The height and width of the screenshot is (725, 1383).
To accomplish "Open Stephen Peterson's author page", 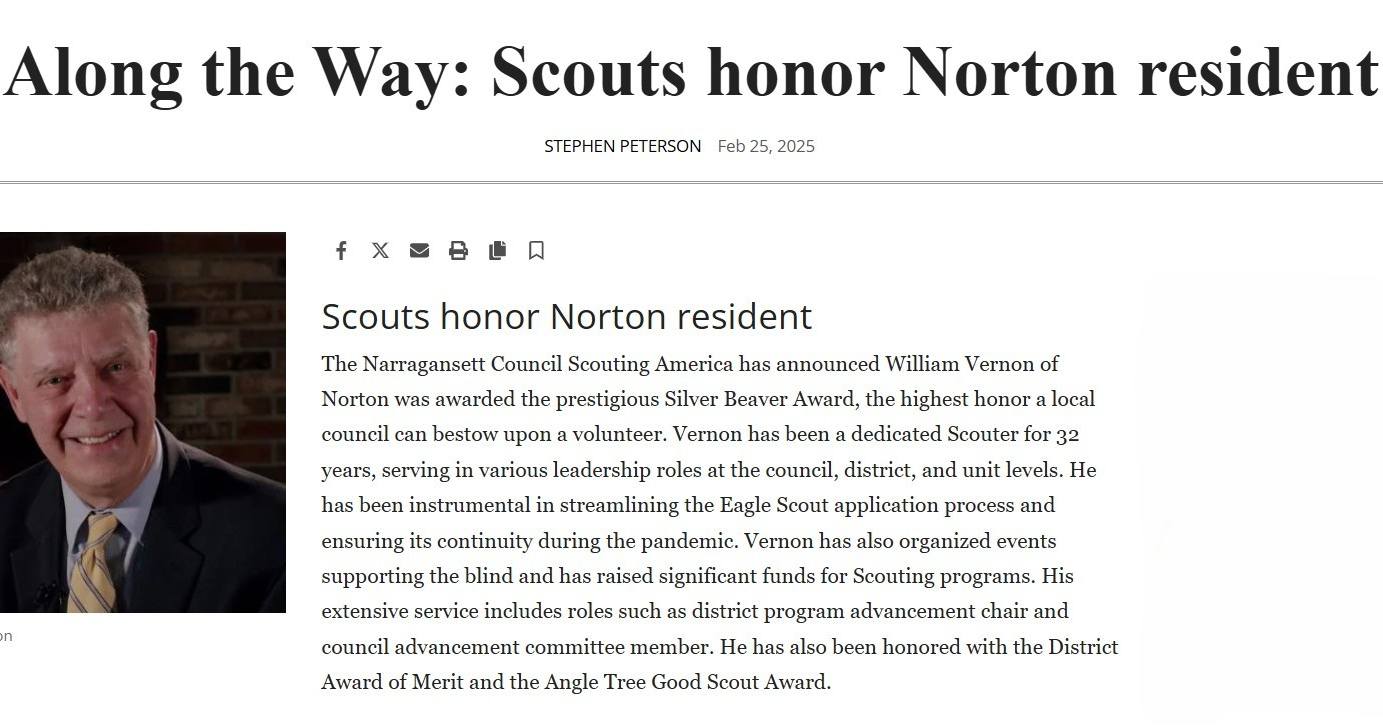I will coord(622,146).
